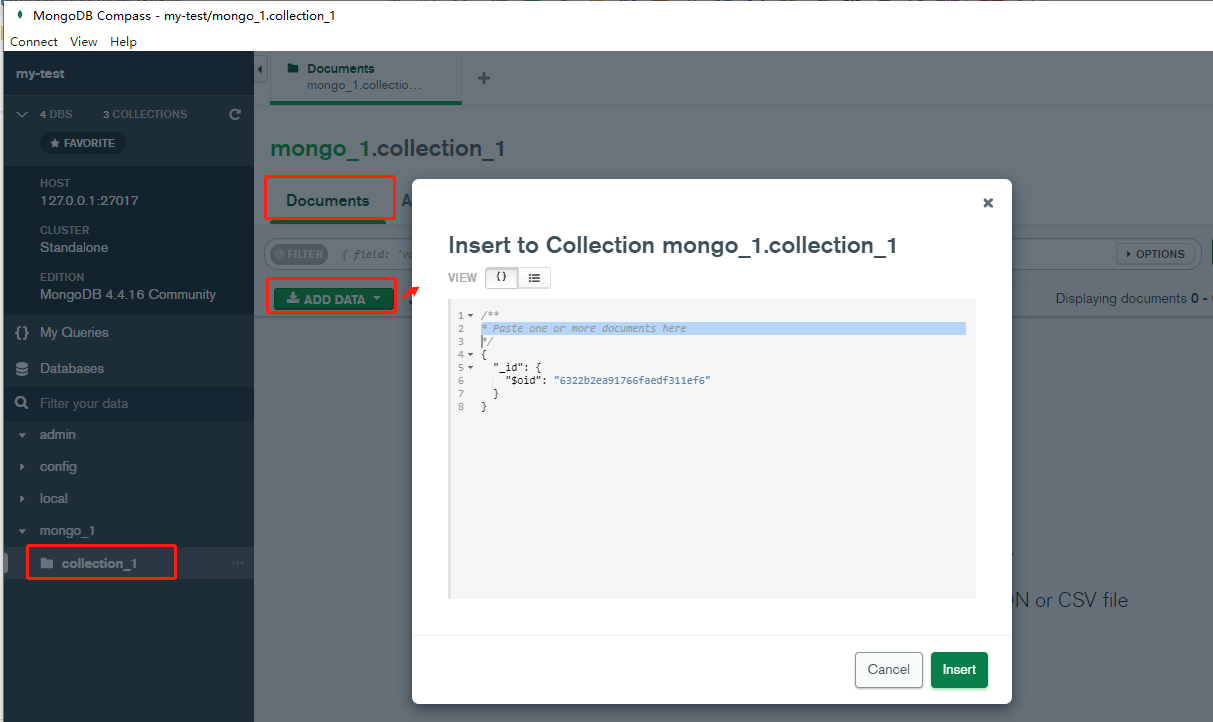Click the my-test connection name in sidebar
Viewport: 1213px width, 722px height.
click(40, 74)
